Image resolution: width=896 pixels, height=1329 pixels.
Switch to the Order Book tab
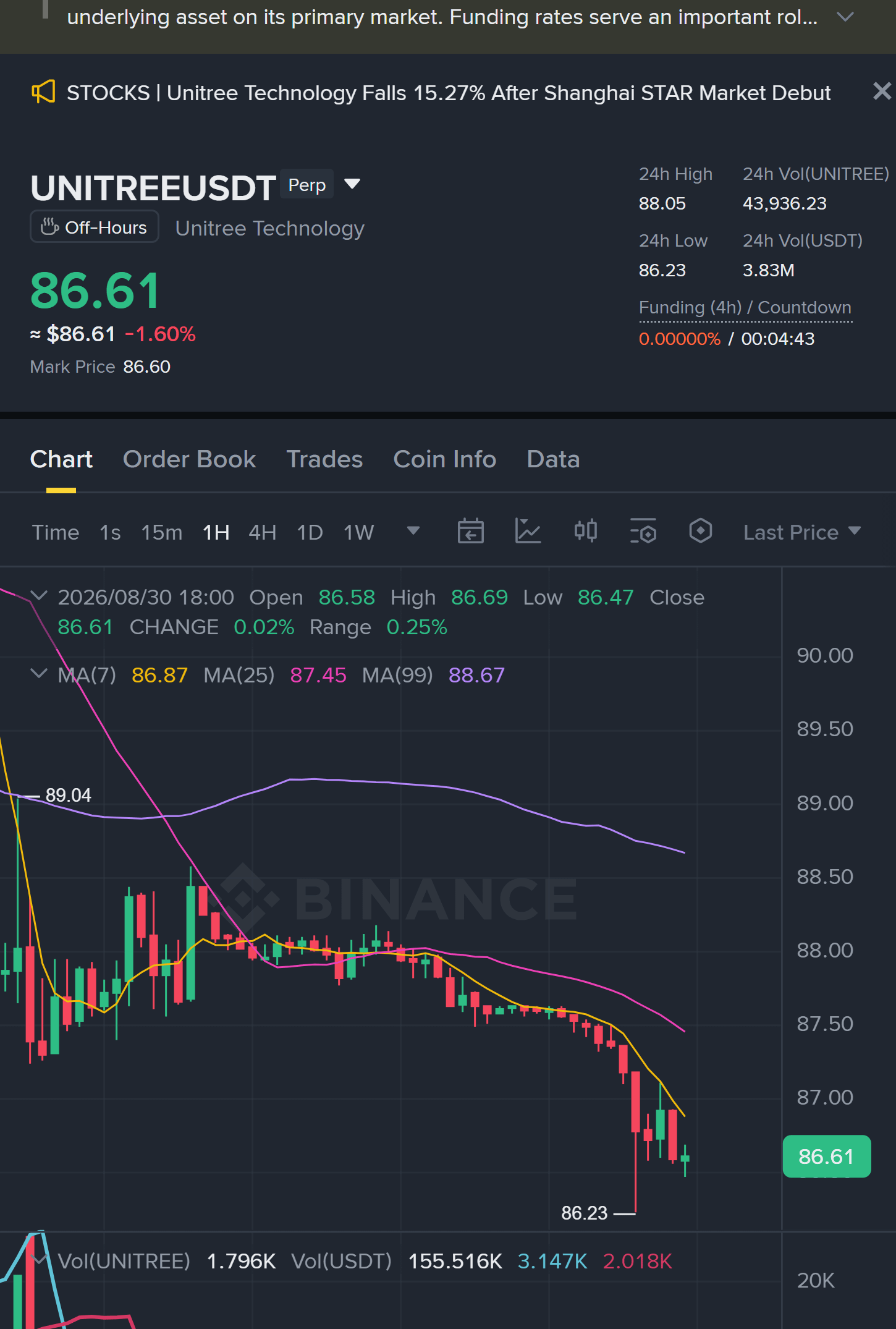[x=189, y=459]
